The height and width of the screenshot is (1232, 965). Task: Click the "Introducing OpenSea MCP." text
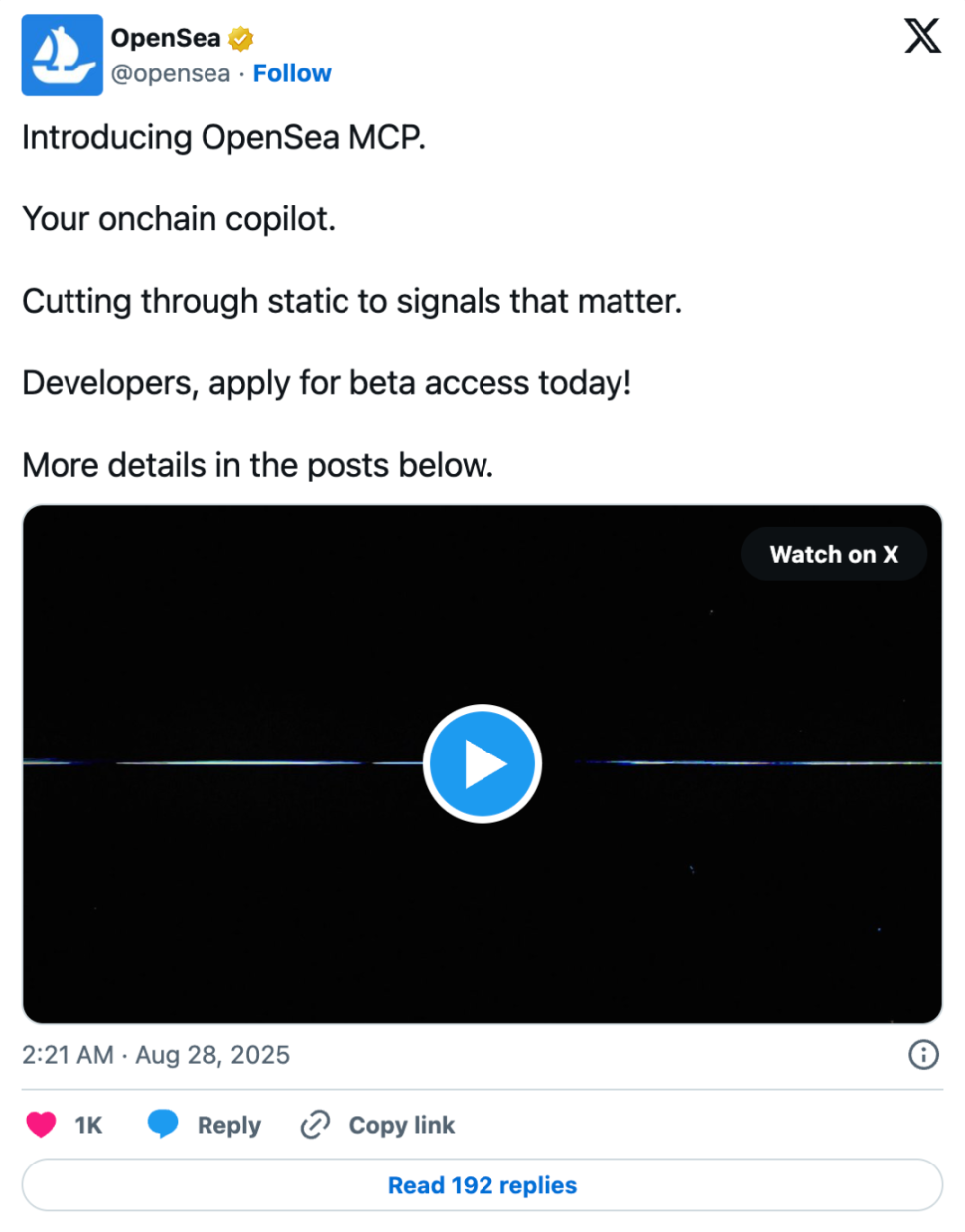(x=223, y=137)
